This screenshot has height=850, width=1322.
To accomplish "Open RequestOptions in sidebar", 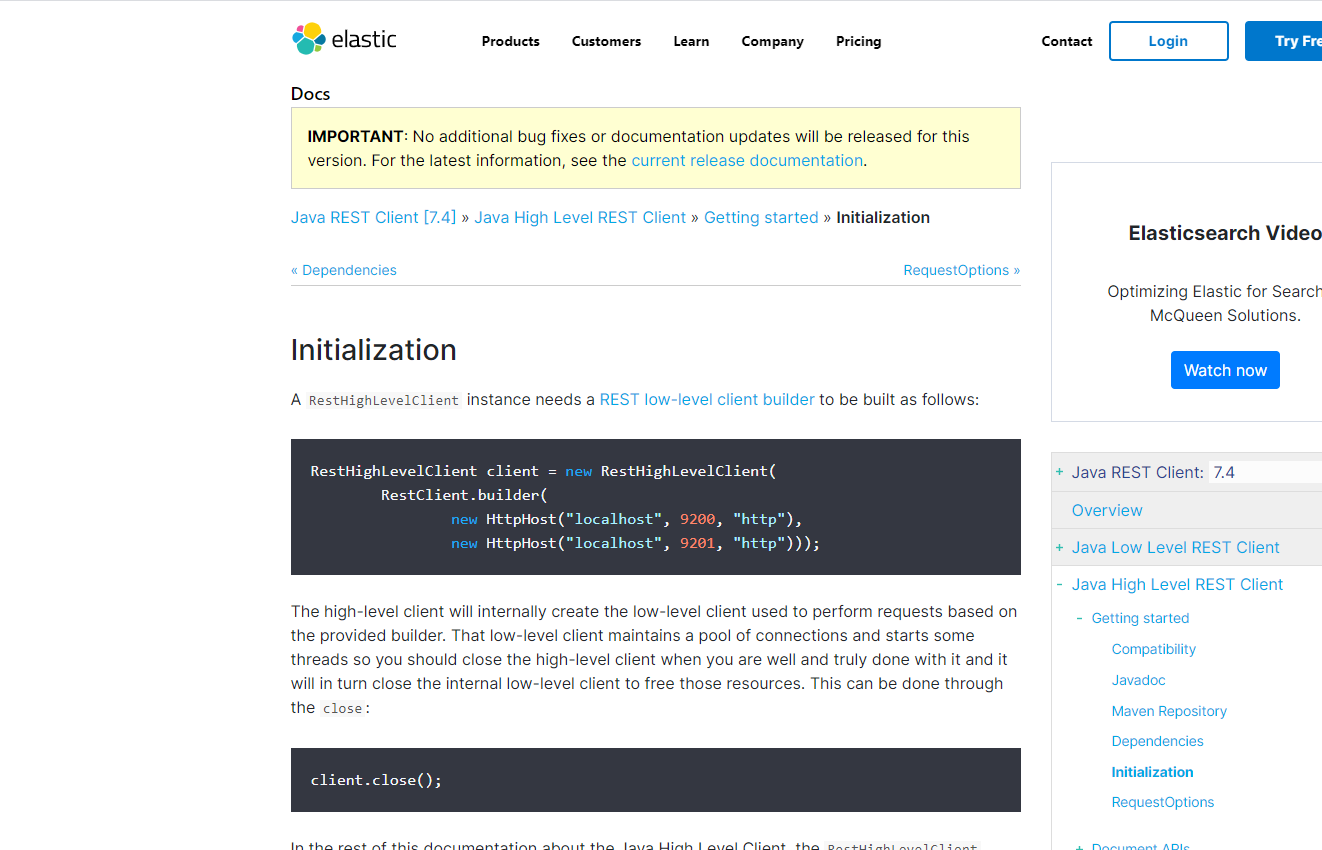I will pos(1163,802).
